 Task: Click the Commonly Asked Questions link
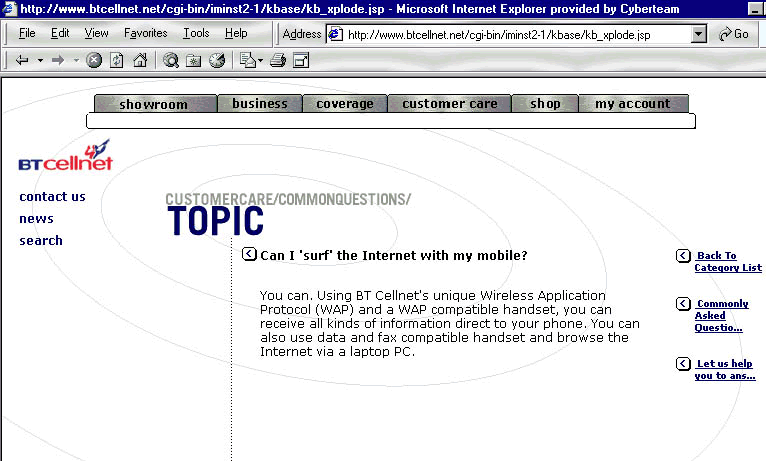[x=722, y=315]
